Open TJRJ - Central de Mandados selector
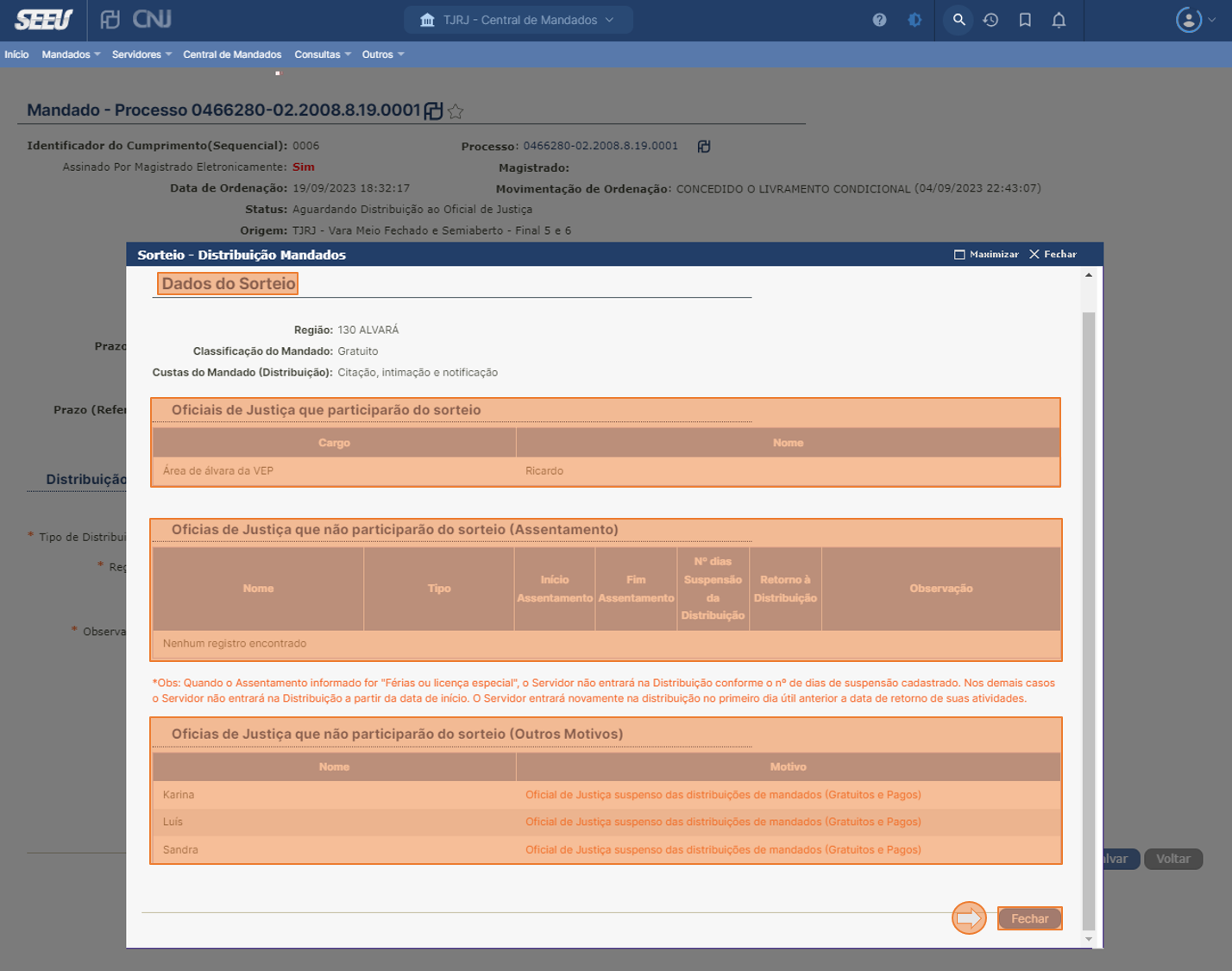The image size is (1232, 971). [518, 20]
